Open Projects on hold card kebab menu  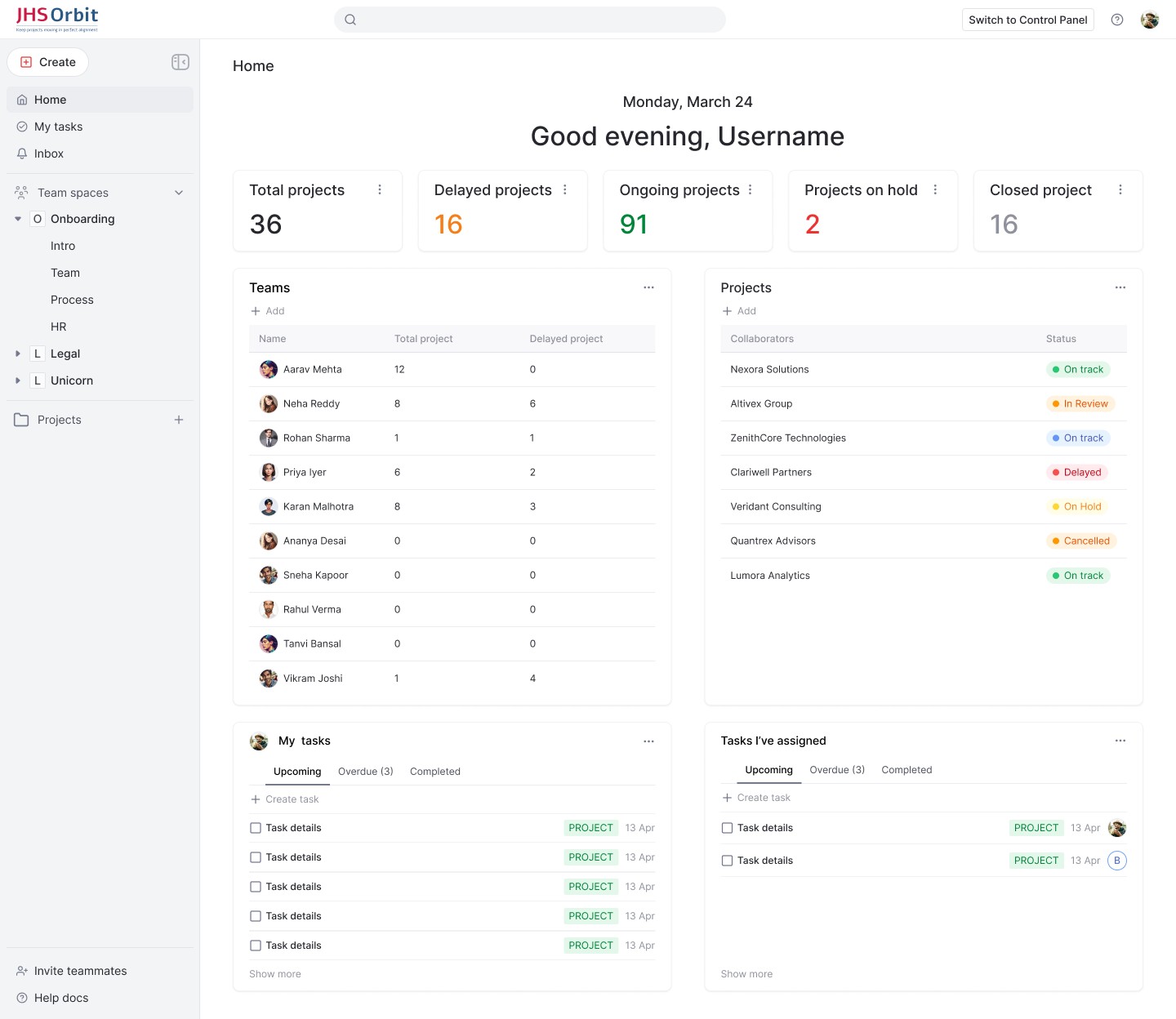pyautogui.click(x=935, y=189)
